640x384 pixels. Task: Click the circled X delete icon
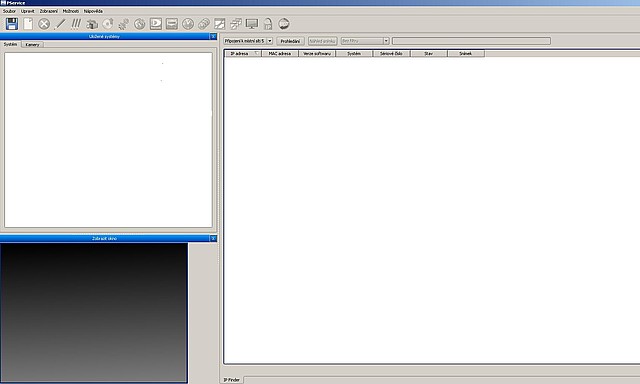click(44, 24)
